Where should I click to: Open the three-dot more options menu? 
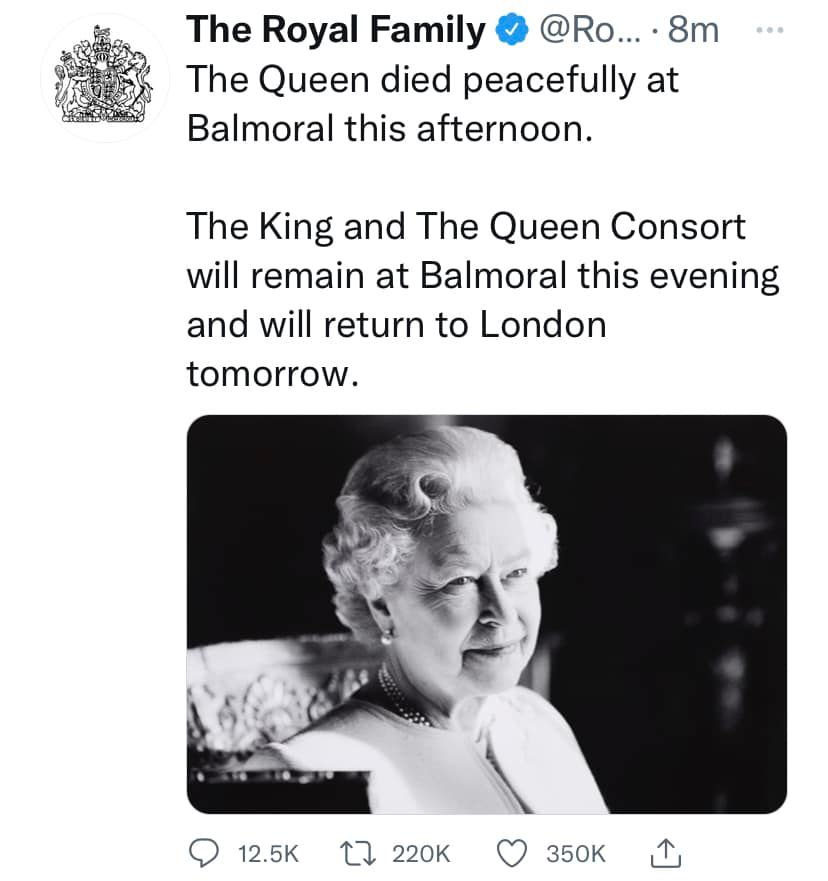pyautogui.click(x=772, y=30)
